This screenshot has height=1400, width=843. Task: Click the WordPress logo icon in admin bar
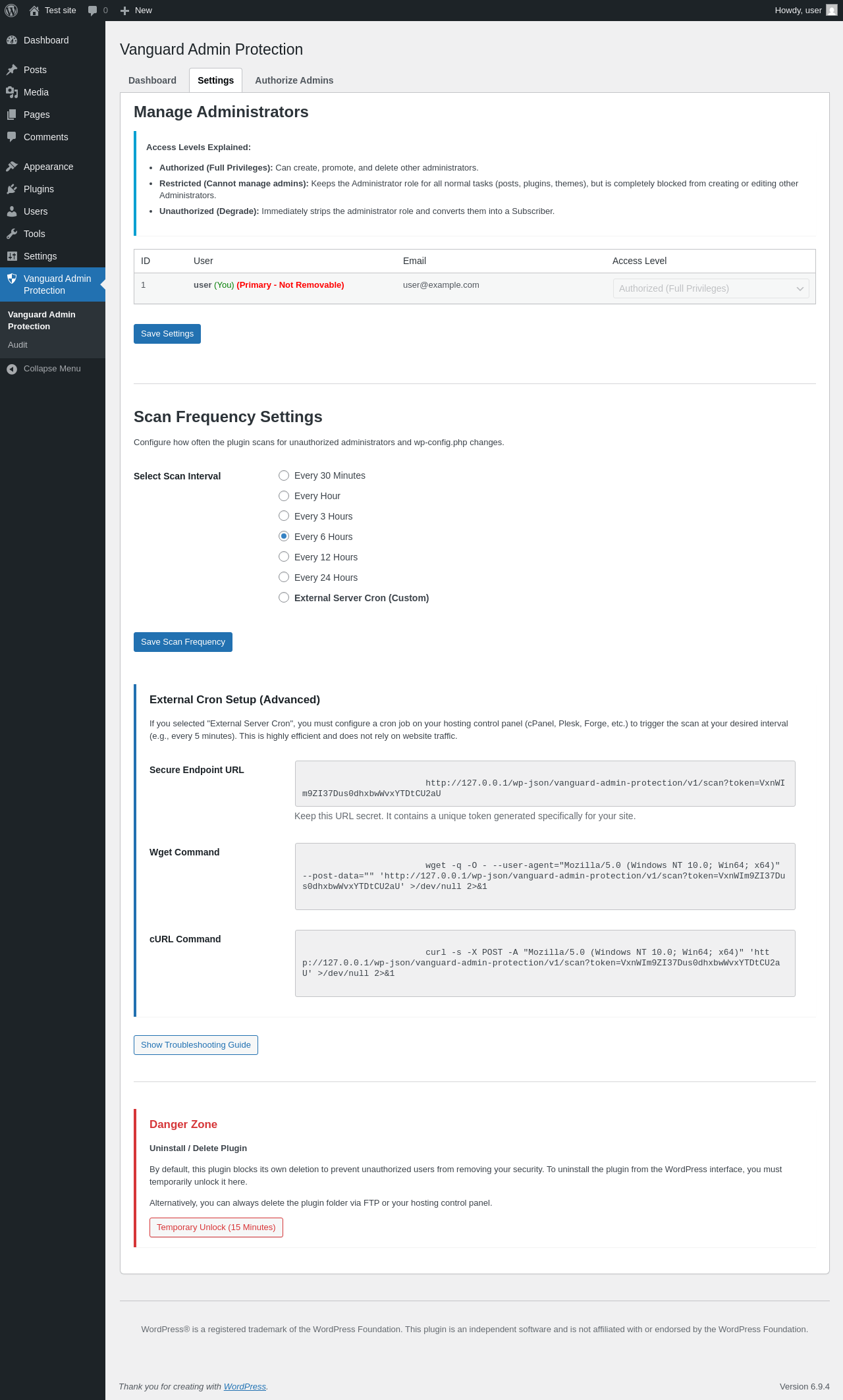(x=11, y=11)
